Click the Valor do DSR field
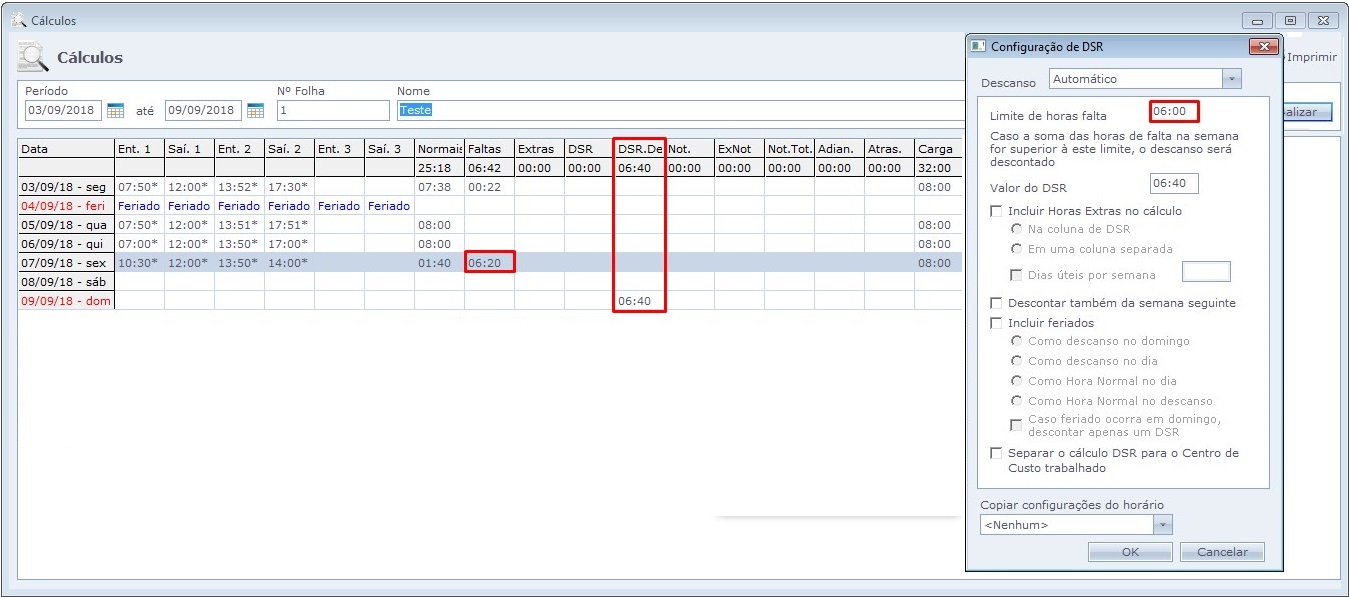The width and height of the screenshot is (1349, 597). coord(1174,184)
